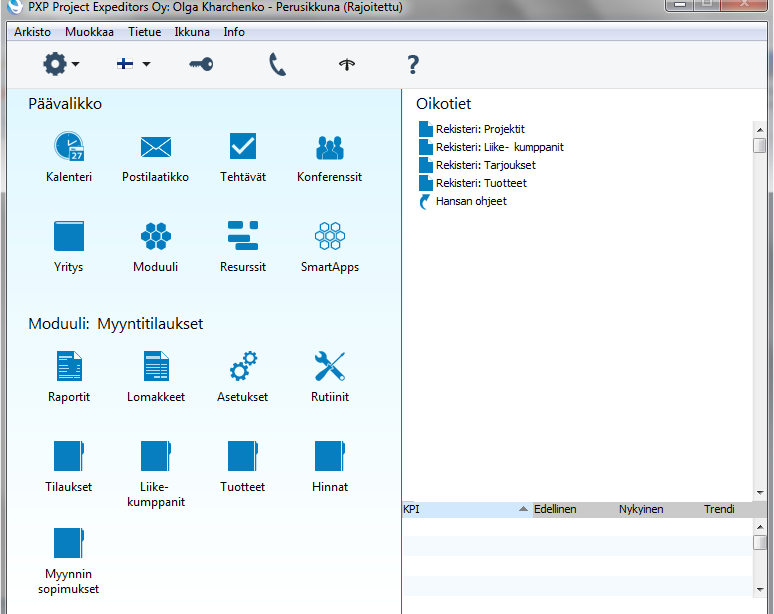Click the key login icon in toolbar
This screenshot has height=614, width=774.
pyautogui.click(x=201, y=64)
